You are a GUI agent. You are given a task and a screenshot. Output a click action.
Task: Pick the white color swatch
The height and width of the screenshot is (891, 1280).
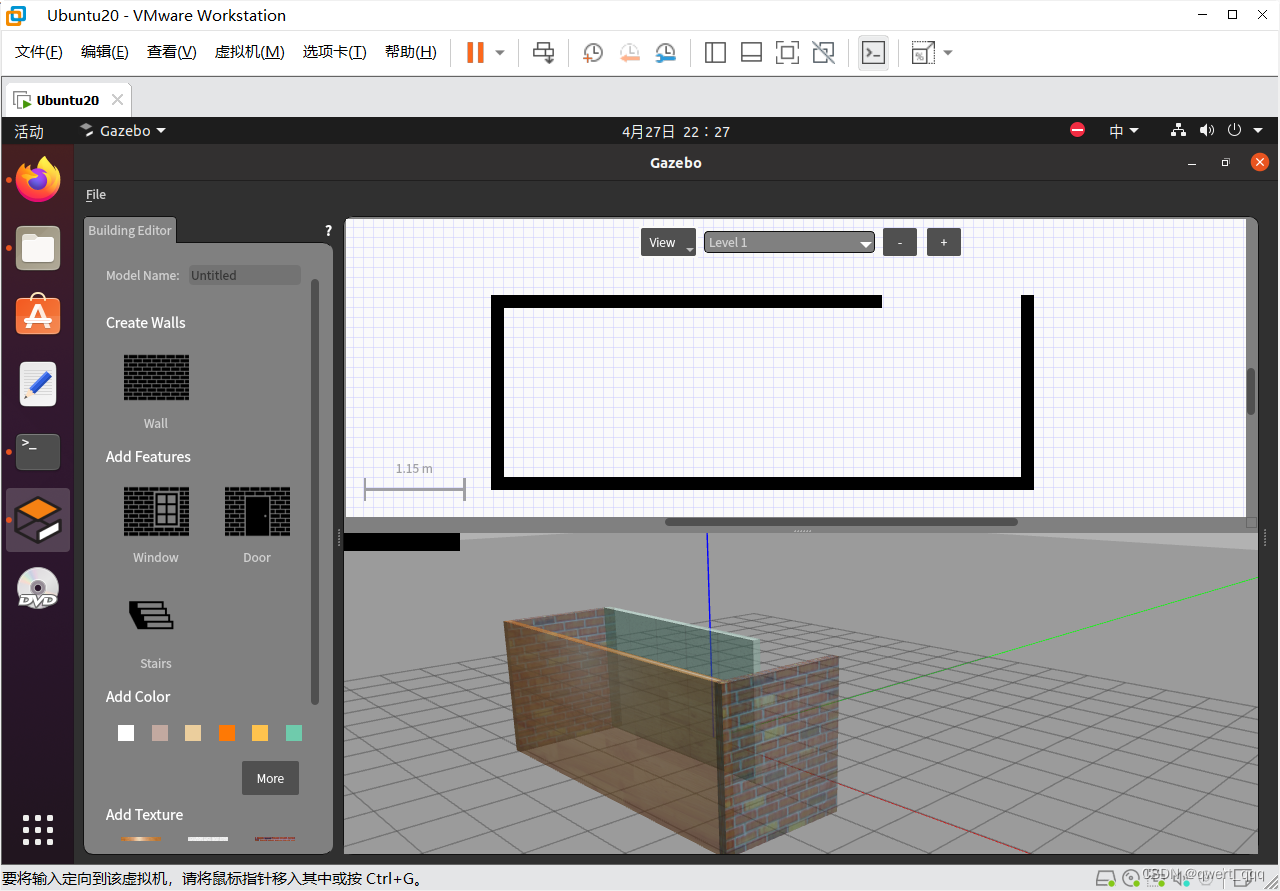(126, 733)
